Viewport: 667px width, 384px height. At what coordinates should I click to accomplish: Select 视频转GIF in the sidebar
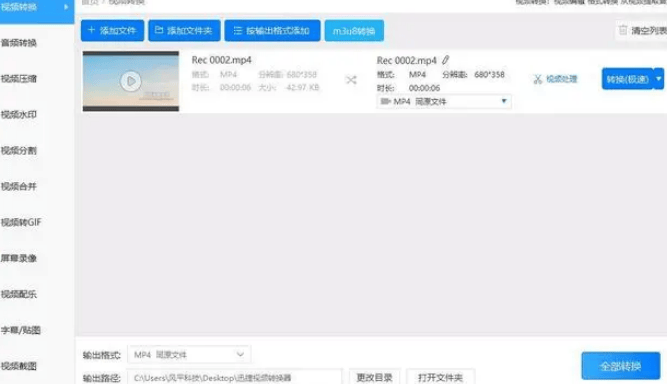[x=21, y=222]
